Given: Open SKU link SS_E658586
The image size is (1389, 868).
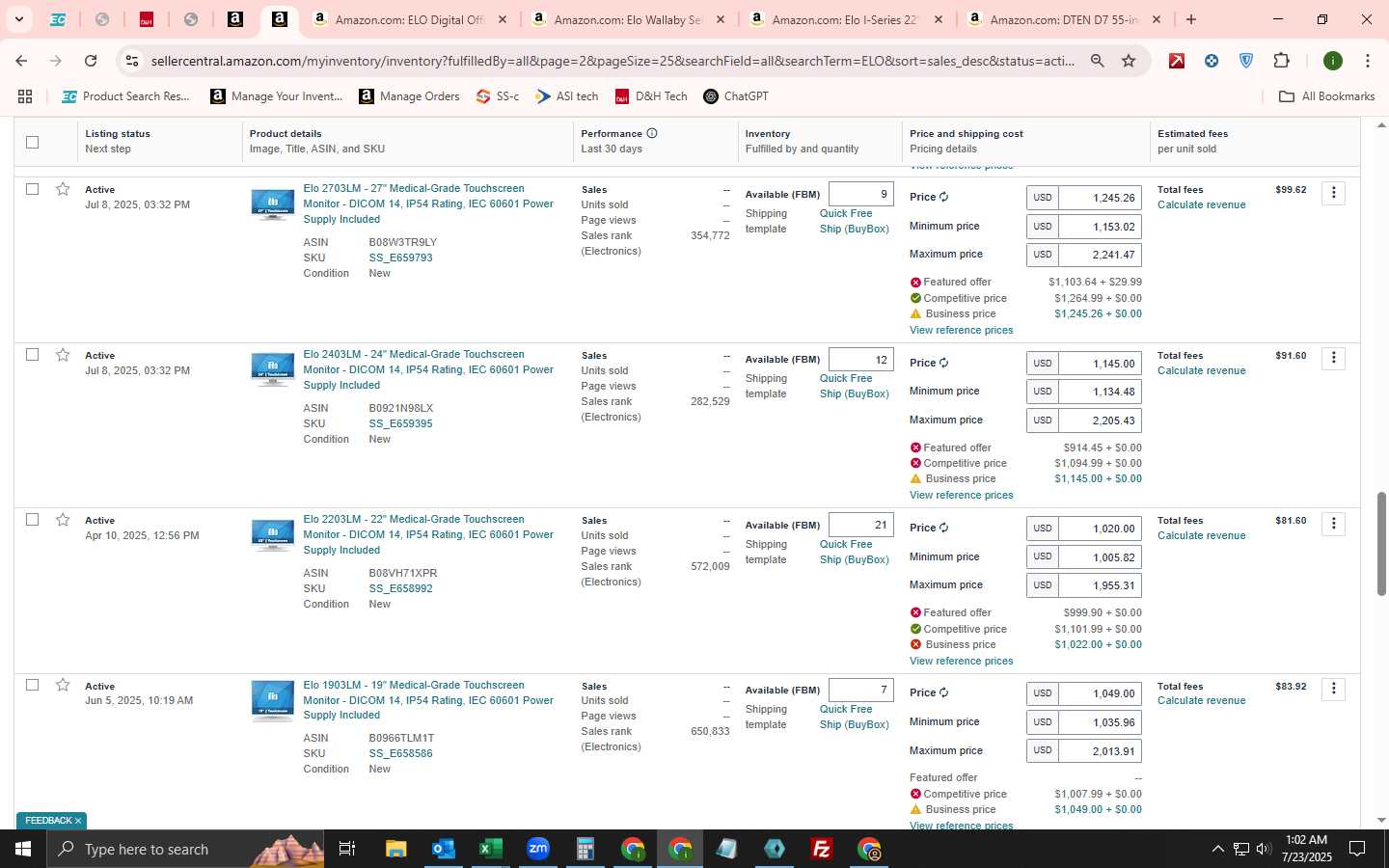Looking at the screenshot, I should coord(400,753).
